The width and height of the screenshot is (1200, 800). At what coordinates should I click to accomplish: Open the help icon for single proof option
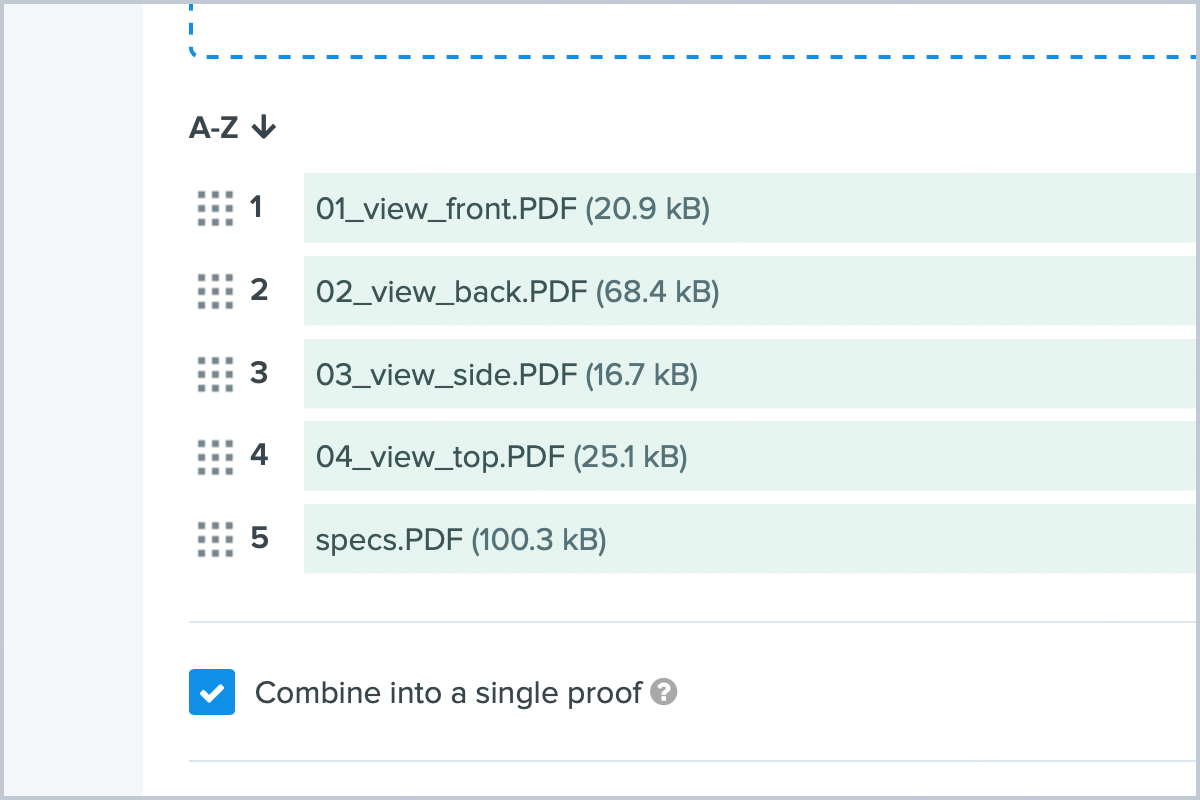click(664, 692)
